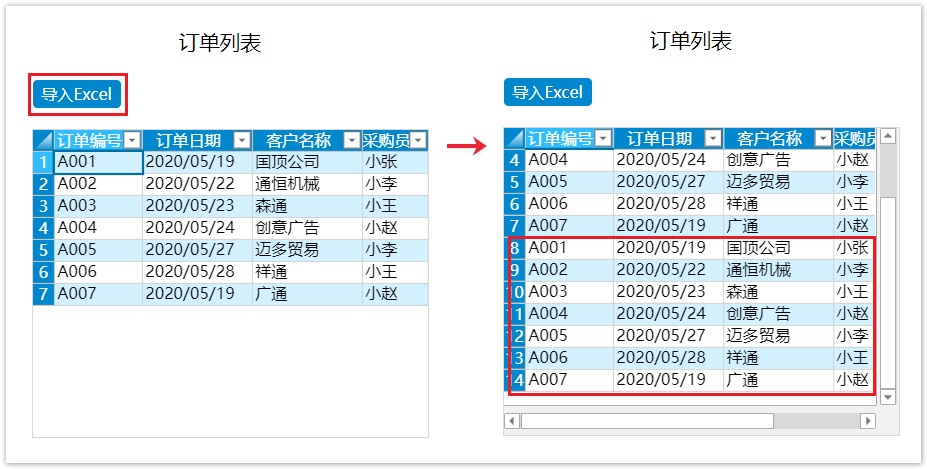This screenshot has width=927, height=469.
Task: Open the 采购员 filter dropdown in left table
Action: coord(418,140)
